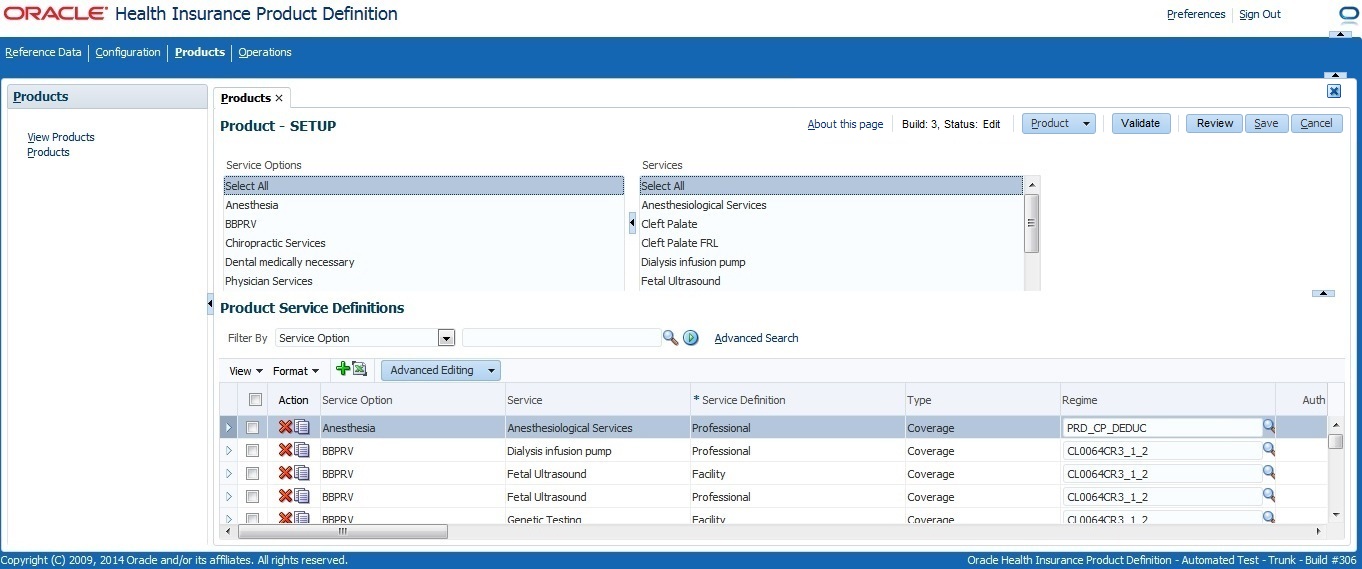
Task: Open regime lookup for PRD_CP_DEDUC
Action: 1269,426
